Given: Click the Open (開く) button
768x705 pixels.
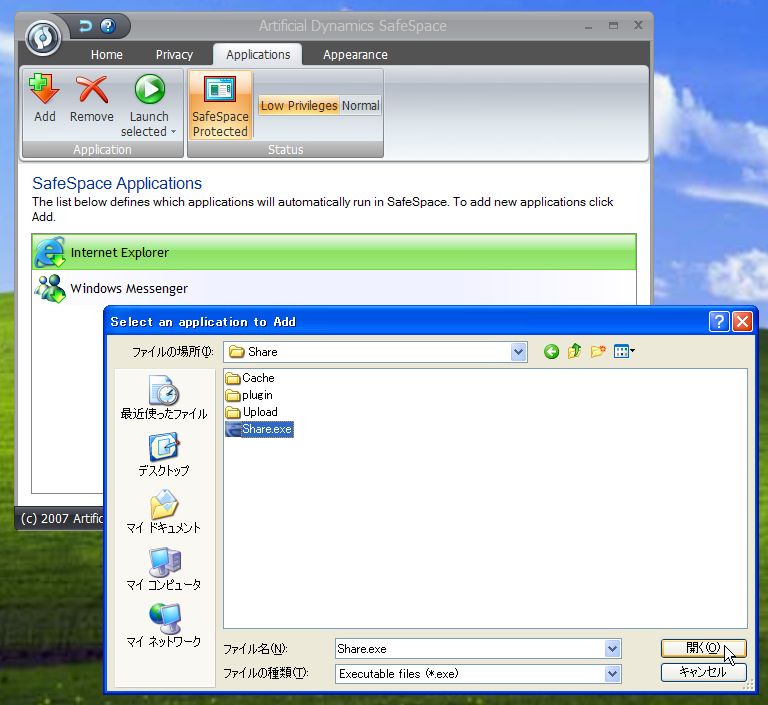Looking at the screenshot, I should point(703,648).
